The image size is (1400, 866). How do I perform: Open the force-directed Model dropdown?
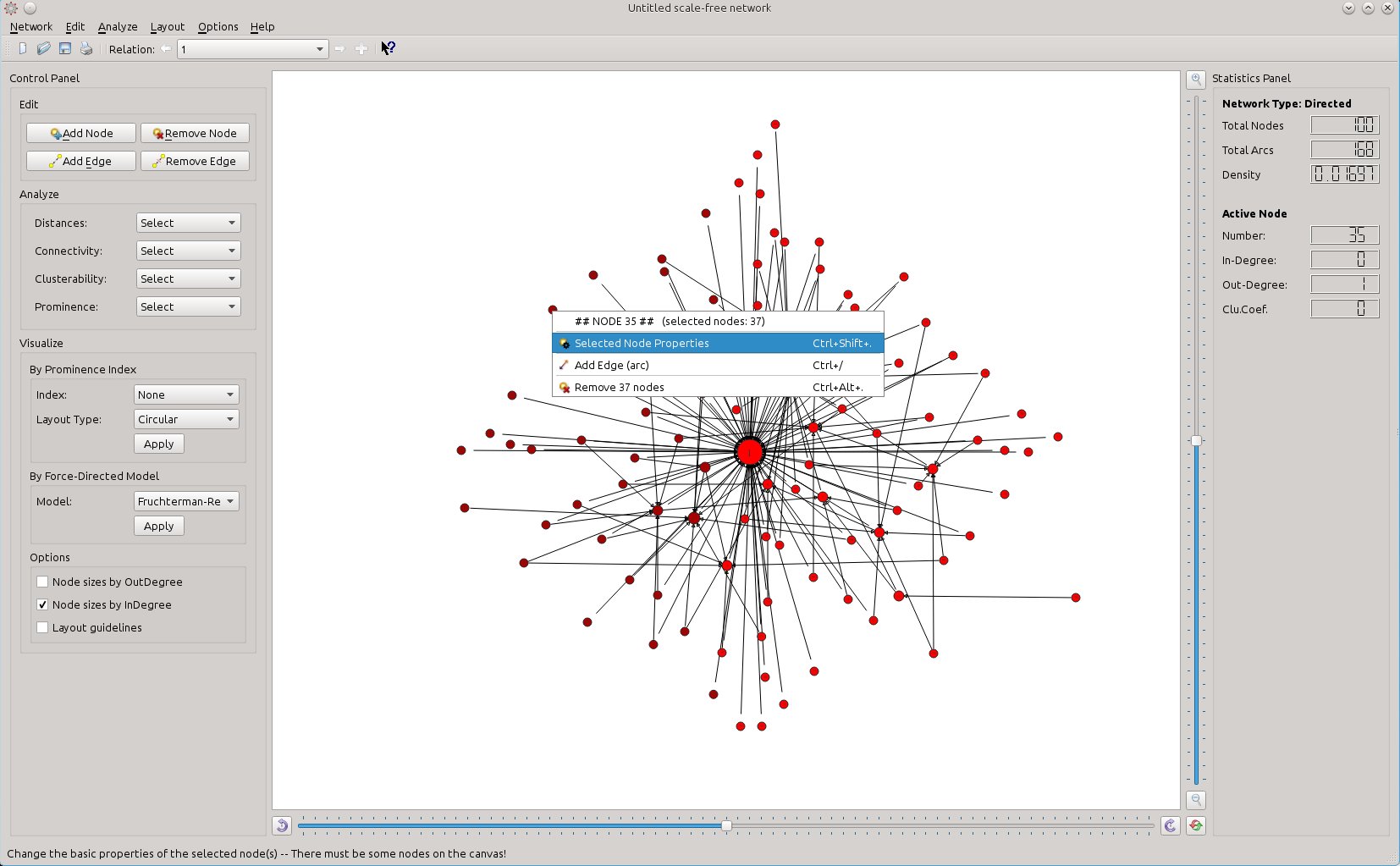point(186,501)
